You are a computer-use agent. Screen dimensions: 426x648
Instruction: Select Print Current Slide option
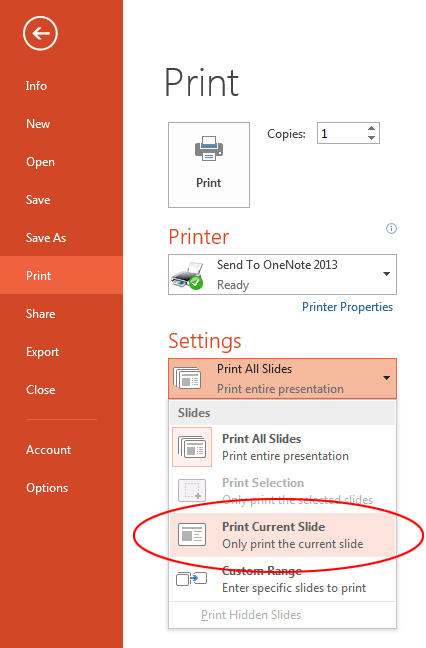[x=282, y=535]
